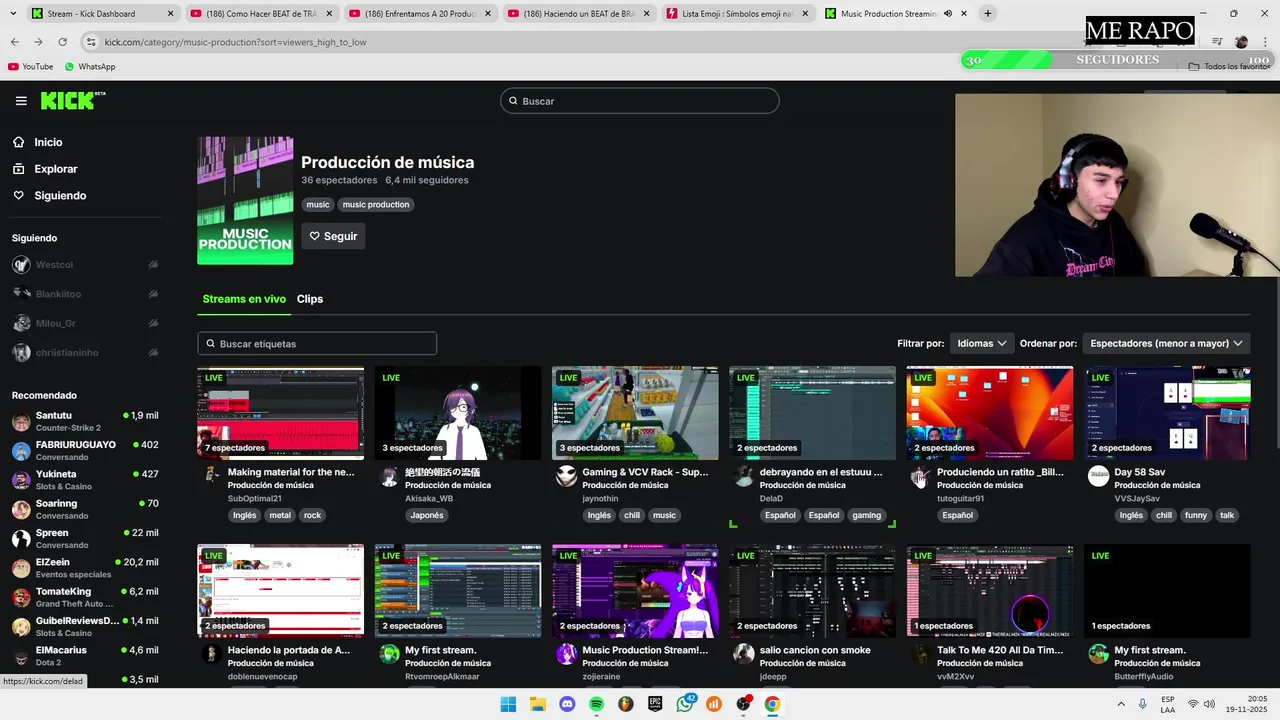The height and width of the screenshot is (720, 1280).
Task: Click the music category tag
Action: coord(318,204)
